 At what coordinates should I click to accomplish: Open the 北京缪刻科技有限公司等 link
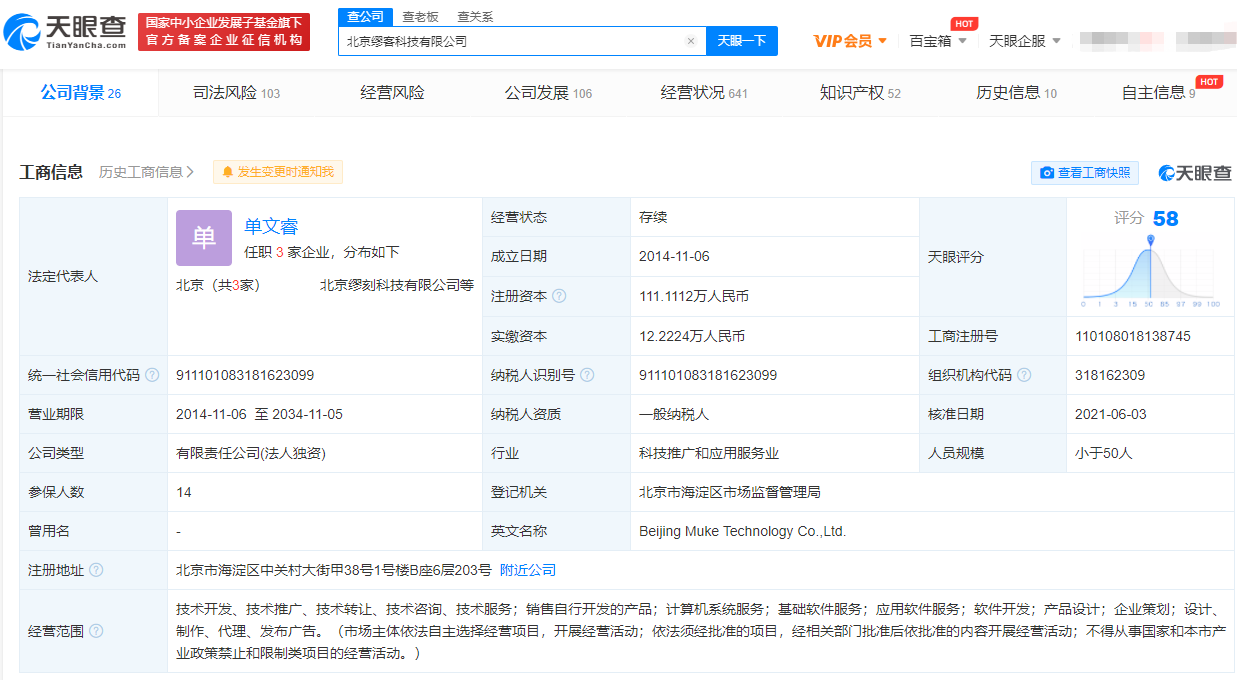(x=397, y=285)
